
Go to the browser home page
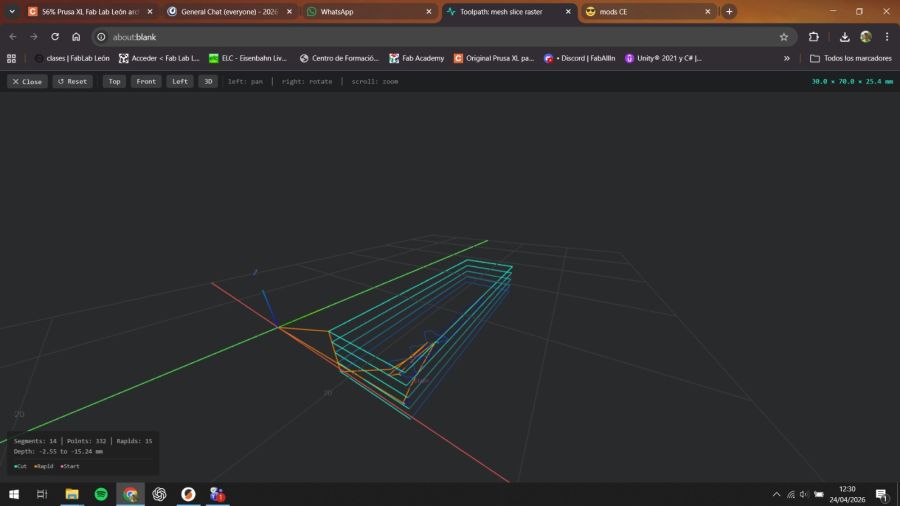click(x=76, y=37)
